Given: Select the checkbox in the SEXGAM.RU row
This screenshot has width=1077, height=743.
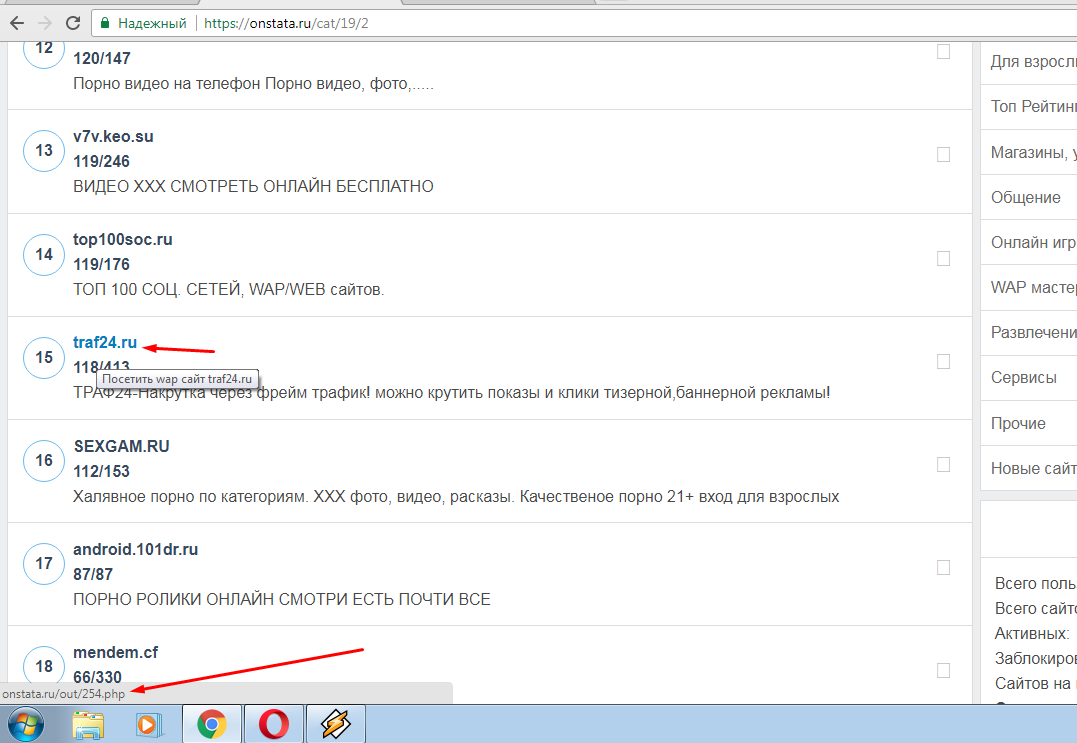Looking at the screenshot, I should [943, 464].
